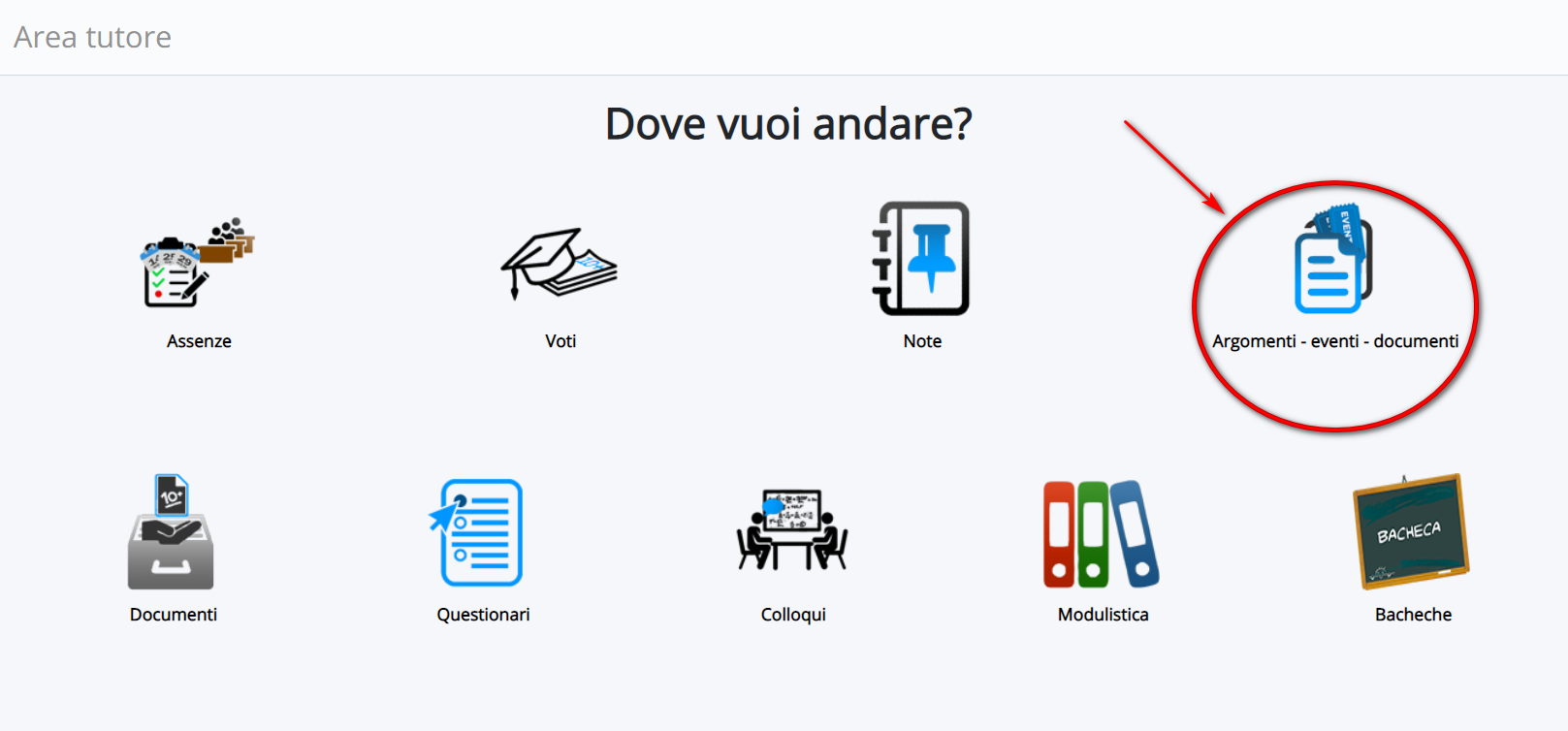
Task: Launch the Questionari checklist icon
Action: 477,532
